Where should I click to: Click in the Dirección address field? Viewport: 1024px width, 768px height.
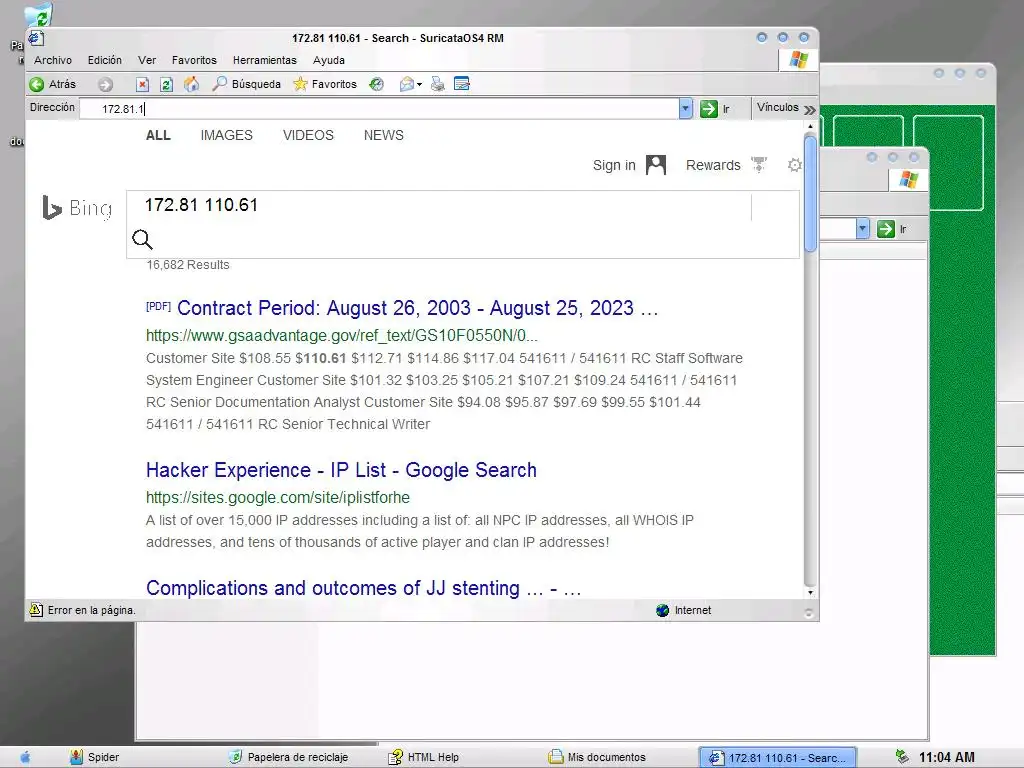click(x=379, y=108)
